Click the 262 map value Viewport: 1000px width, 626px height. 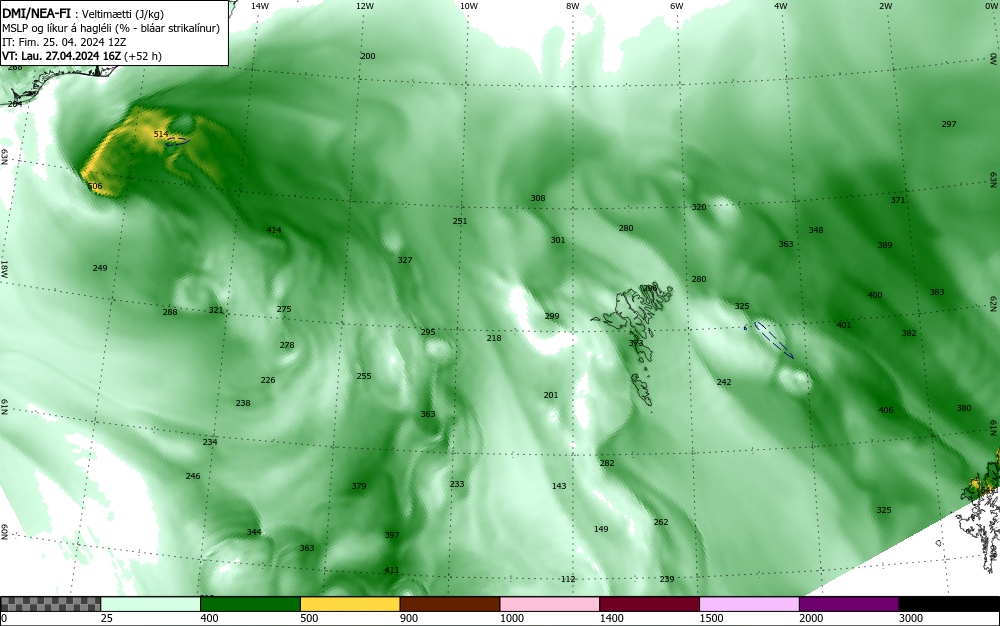click(x=661, y=522)
